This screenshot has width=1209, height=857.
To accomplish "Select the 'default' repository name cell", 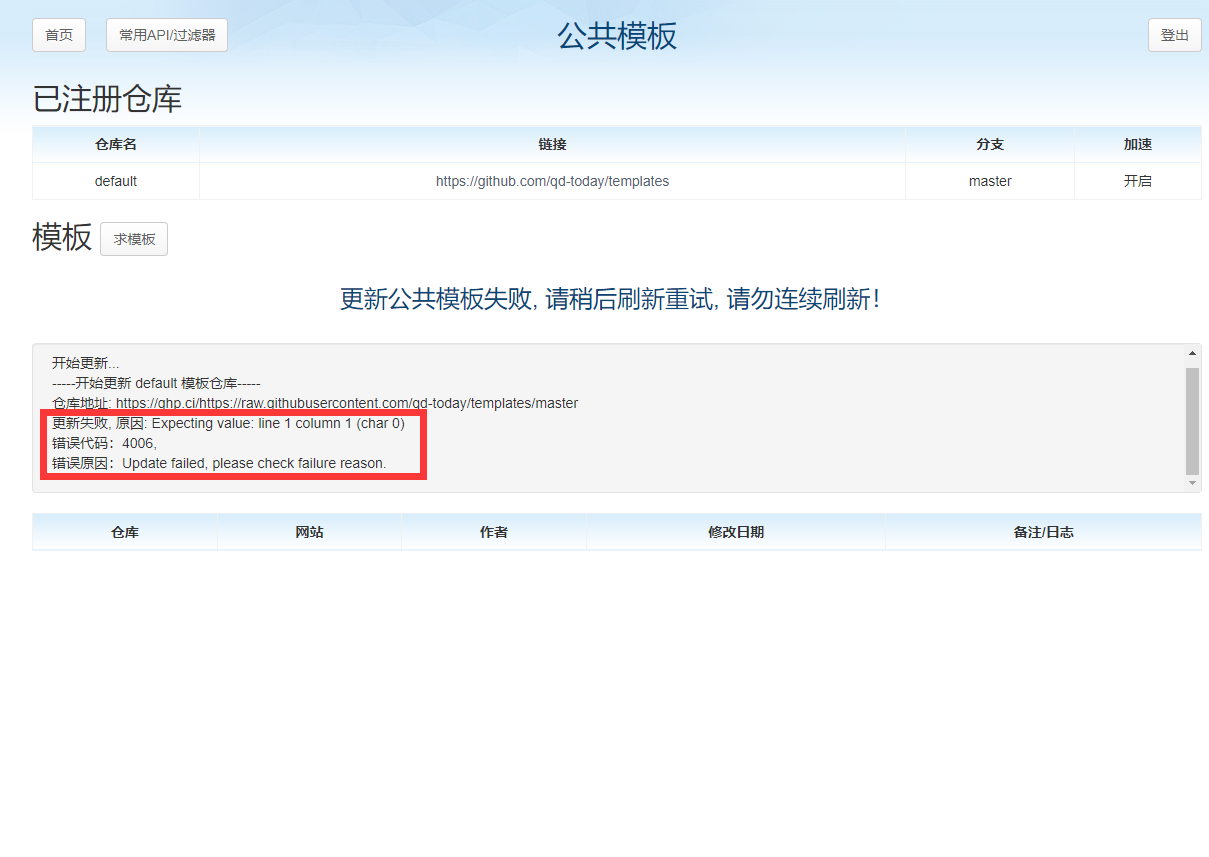I will 116,181.
